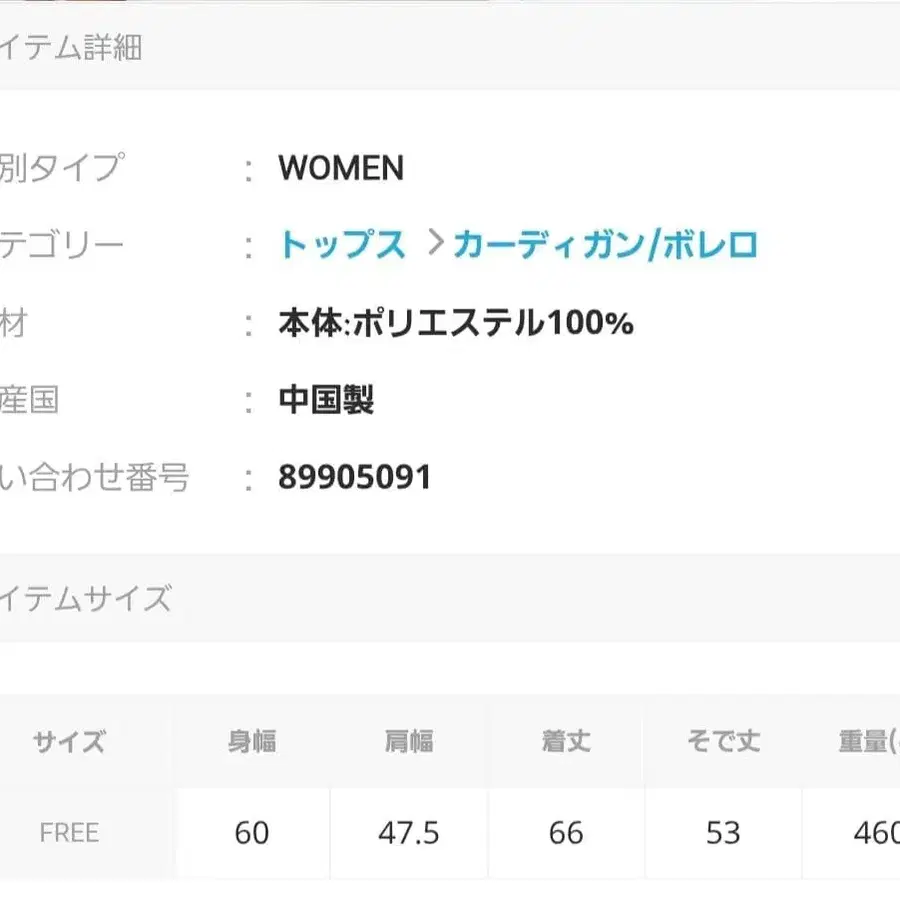Select the FREE size row label
This screenshot has width=900, height=900.
coord(68,832)
